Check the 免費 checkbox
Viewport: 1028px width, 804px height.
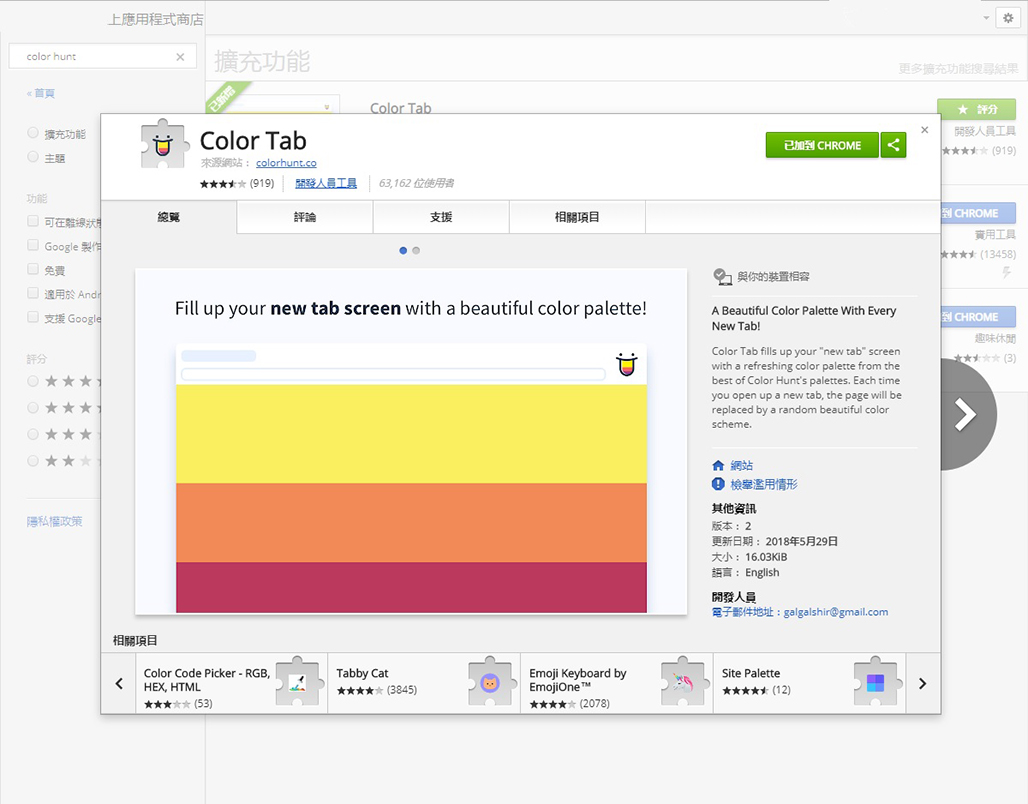point(33,269)
